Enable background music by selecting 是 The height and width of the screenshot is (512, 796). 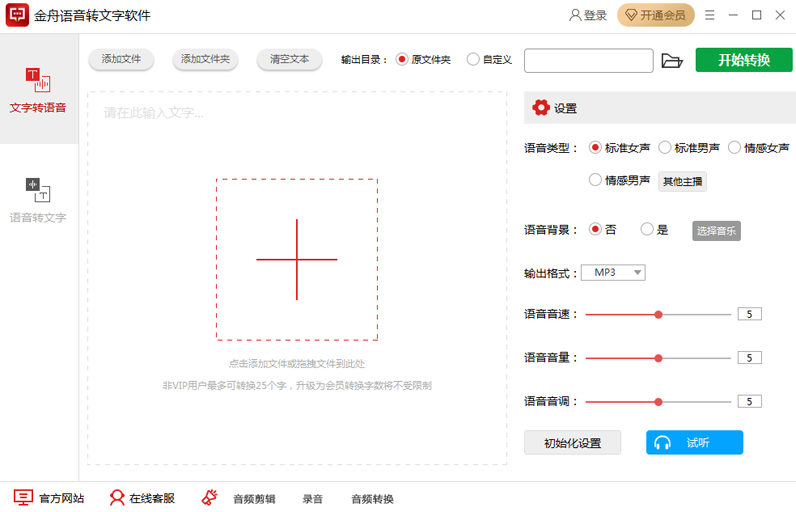point(647,229)
